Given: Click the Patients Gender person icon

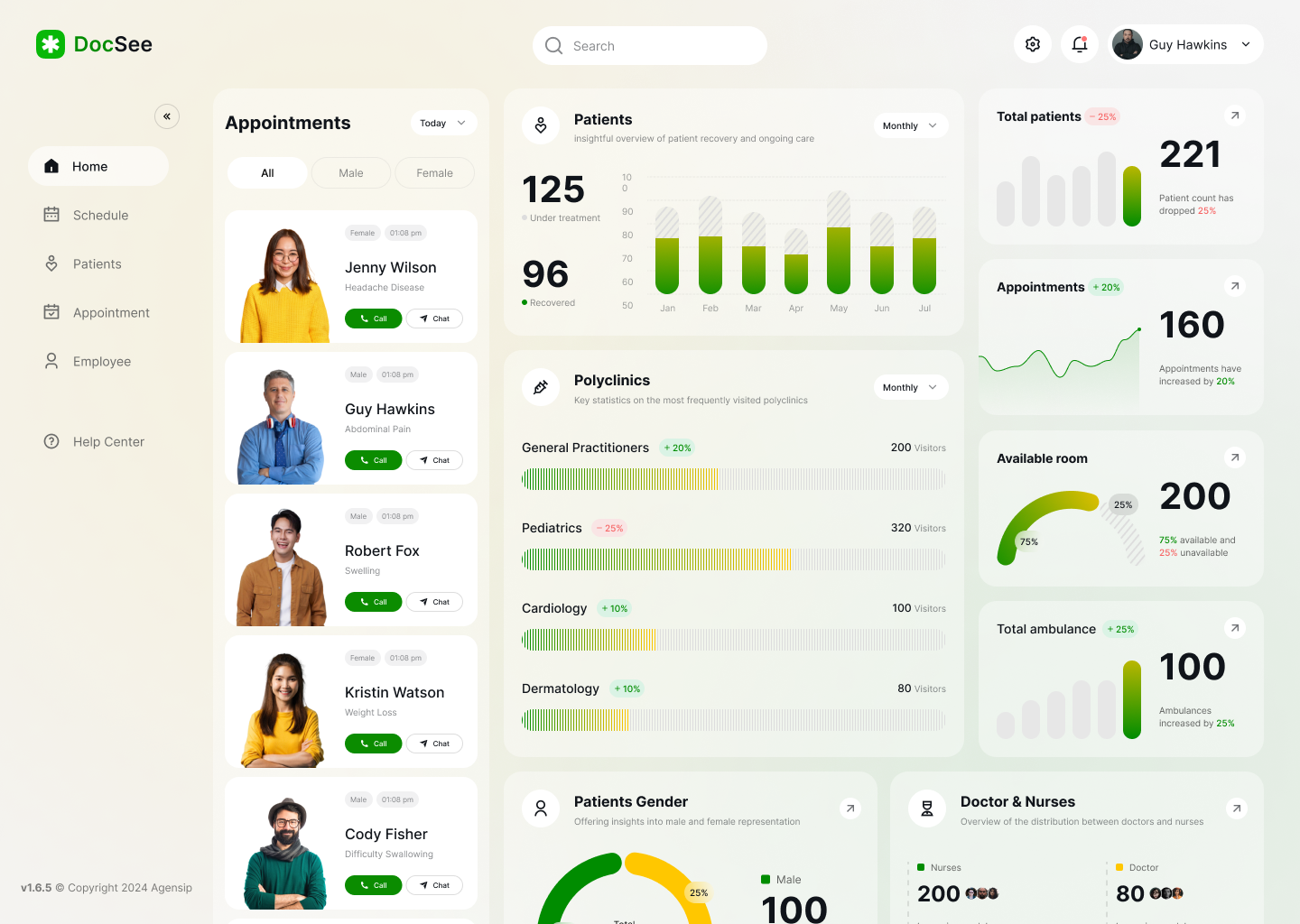Looking at the screenshot, I should click(x=541, y=808).
